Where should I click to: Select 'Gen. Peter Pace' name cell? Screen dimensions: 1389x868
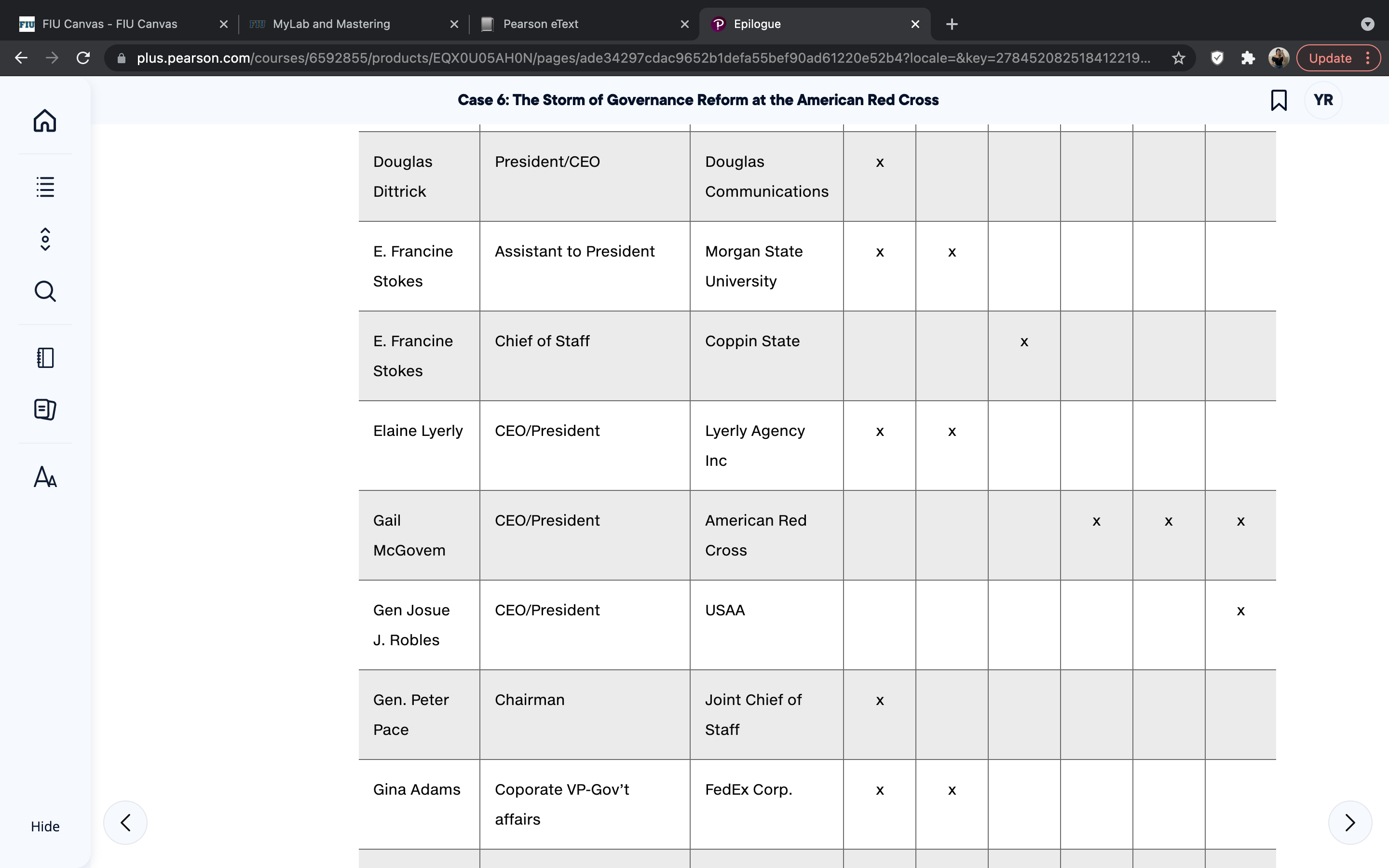[419, 714]
